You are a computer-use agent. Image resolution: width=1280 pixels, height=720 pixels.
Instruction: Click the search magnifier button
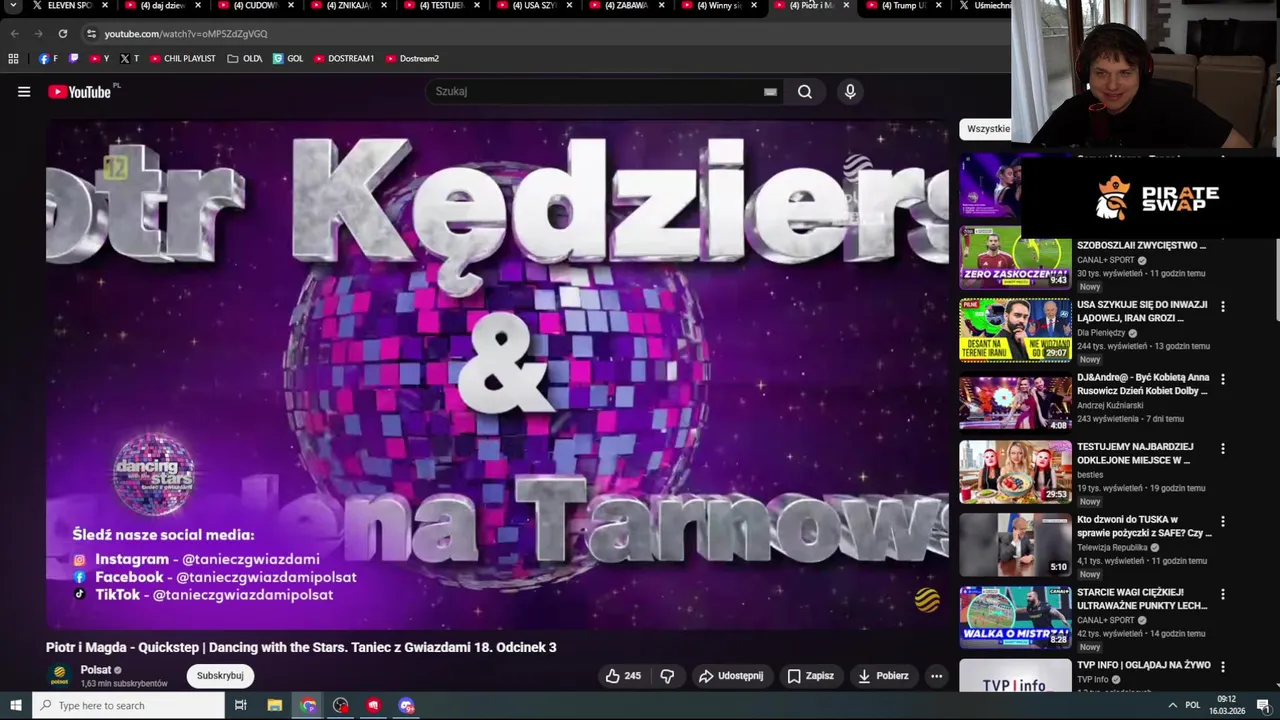click(804, 92)
